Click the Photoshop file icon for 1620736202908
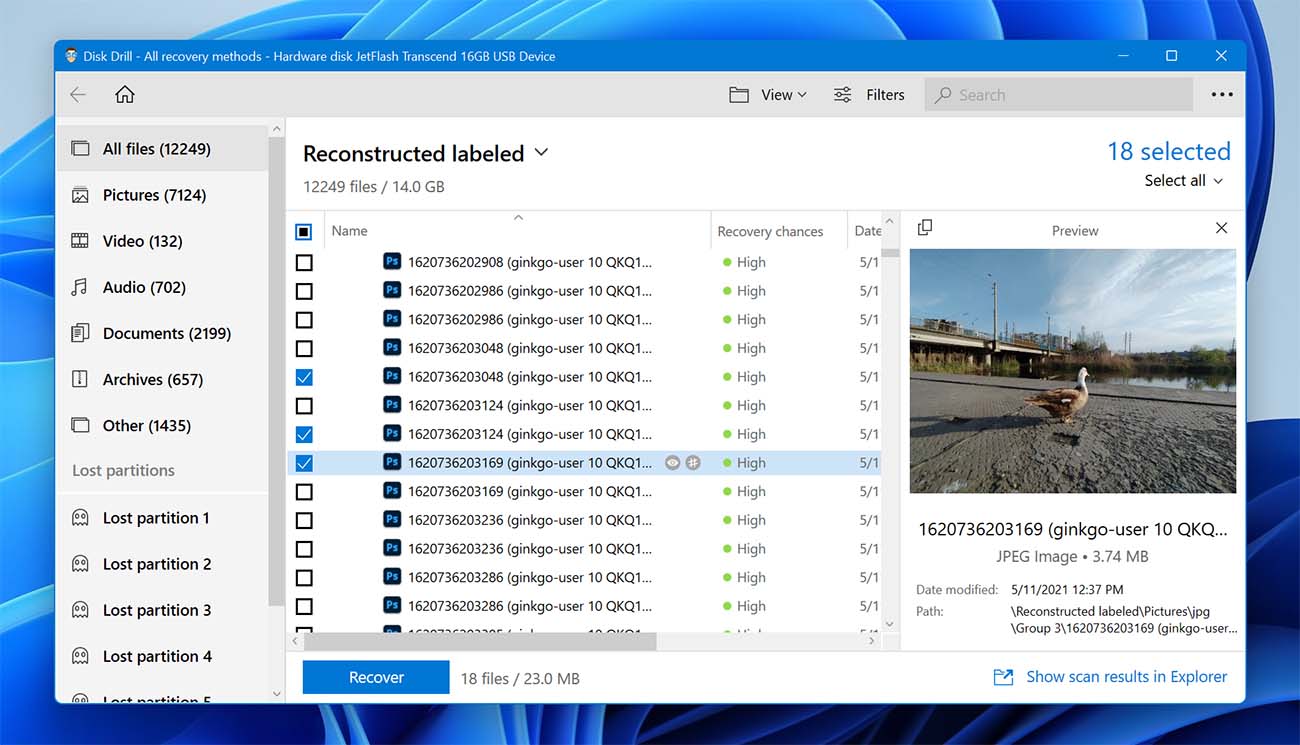 point(392,262)
